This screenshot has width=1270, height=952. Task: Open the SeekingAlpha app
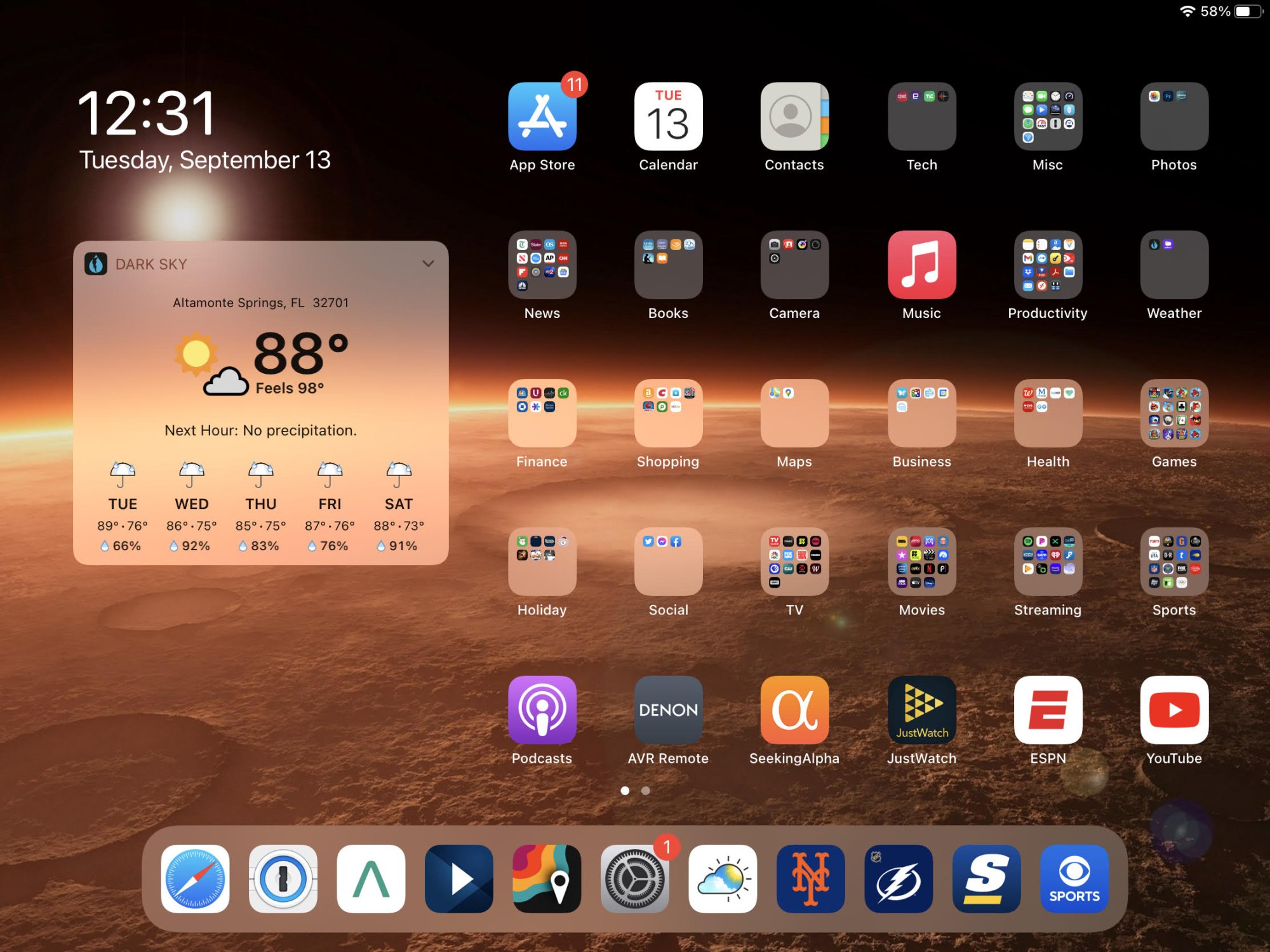click(794, 710)
